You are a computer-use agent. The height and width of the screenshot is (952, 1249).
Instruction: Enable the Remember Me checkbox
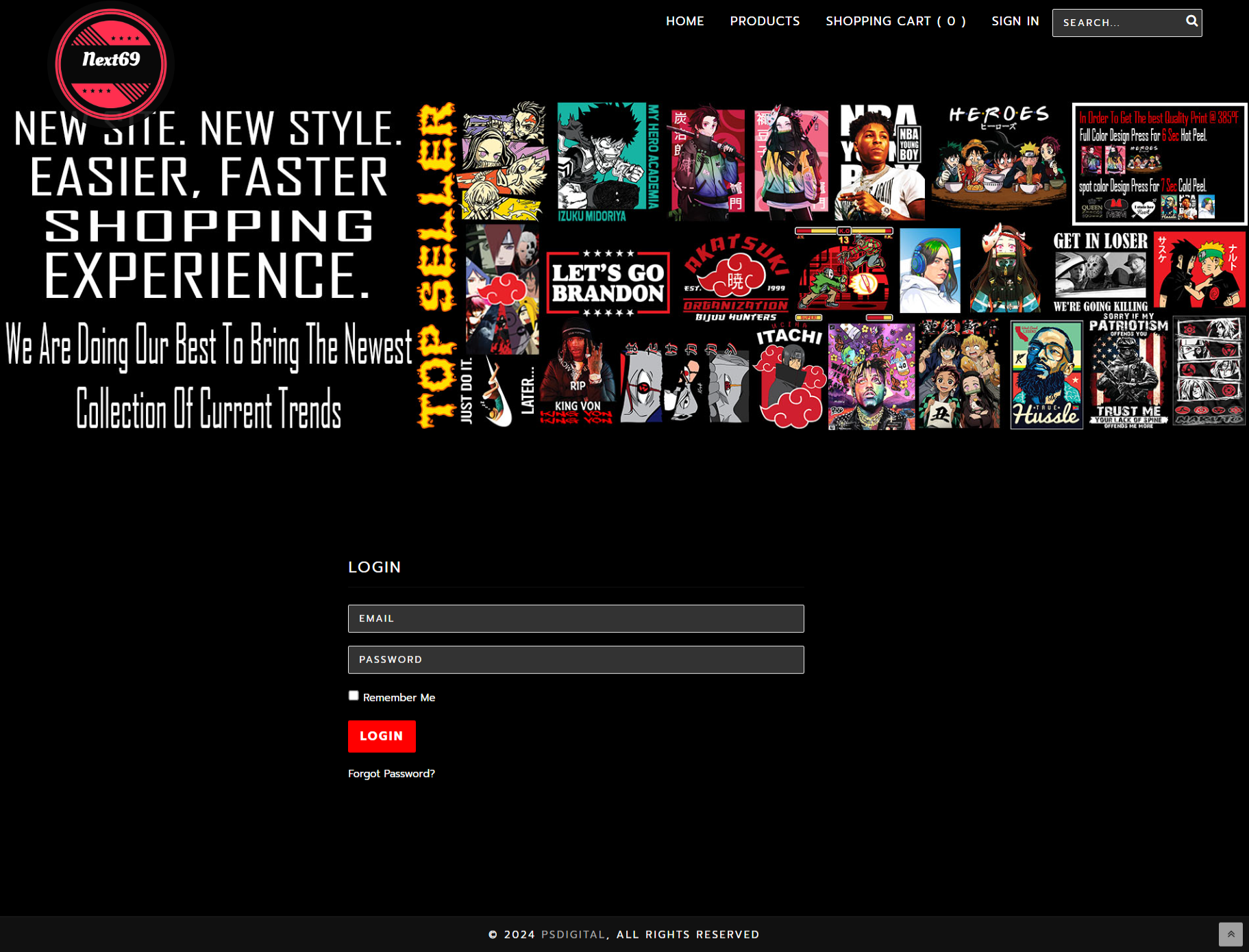click(x=354, y=696)
